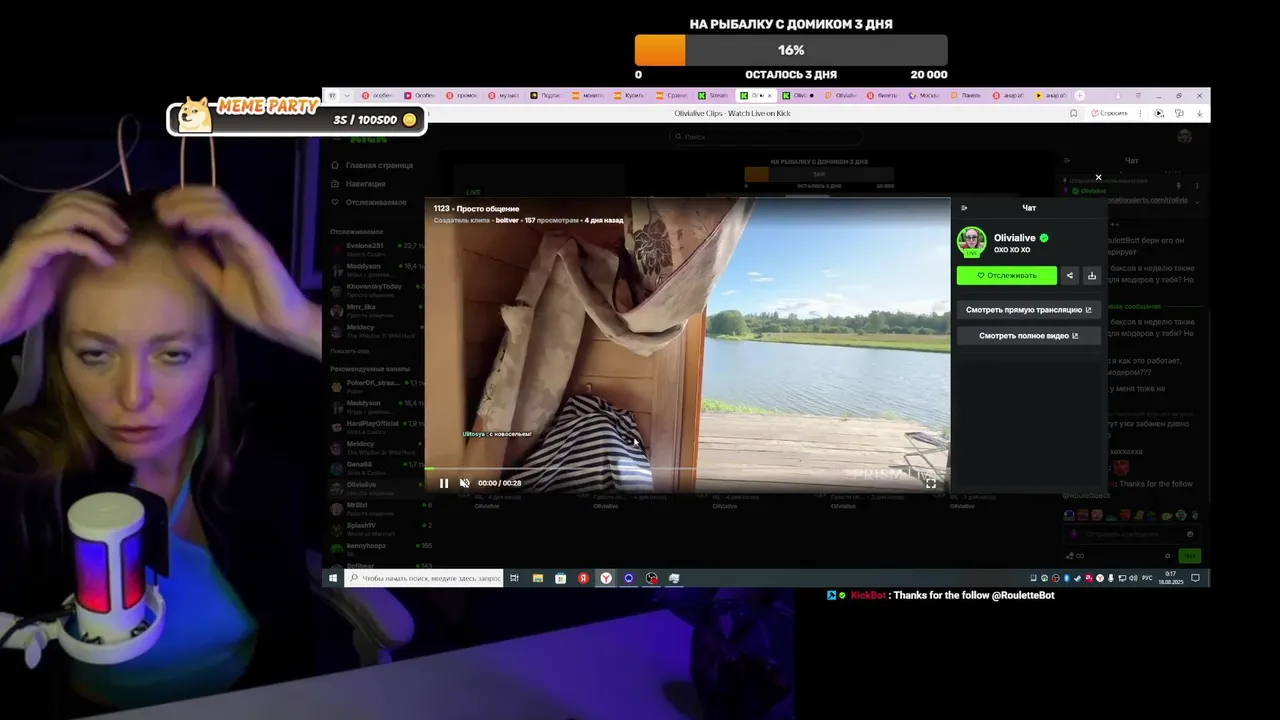This screenshot has height=720, width=1280.
Task: Collapse the clip chat panel arrow
Action: [964, 208]
